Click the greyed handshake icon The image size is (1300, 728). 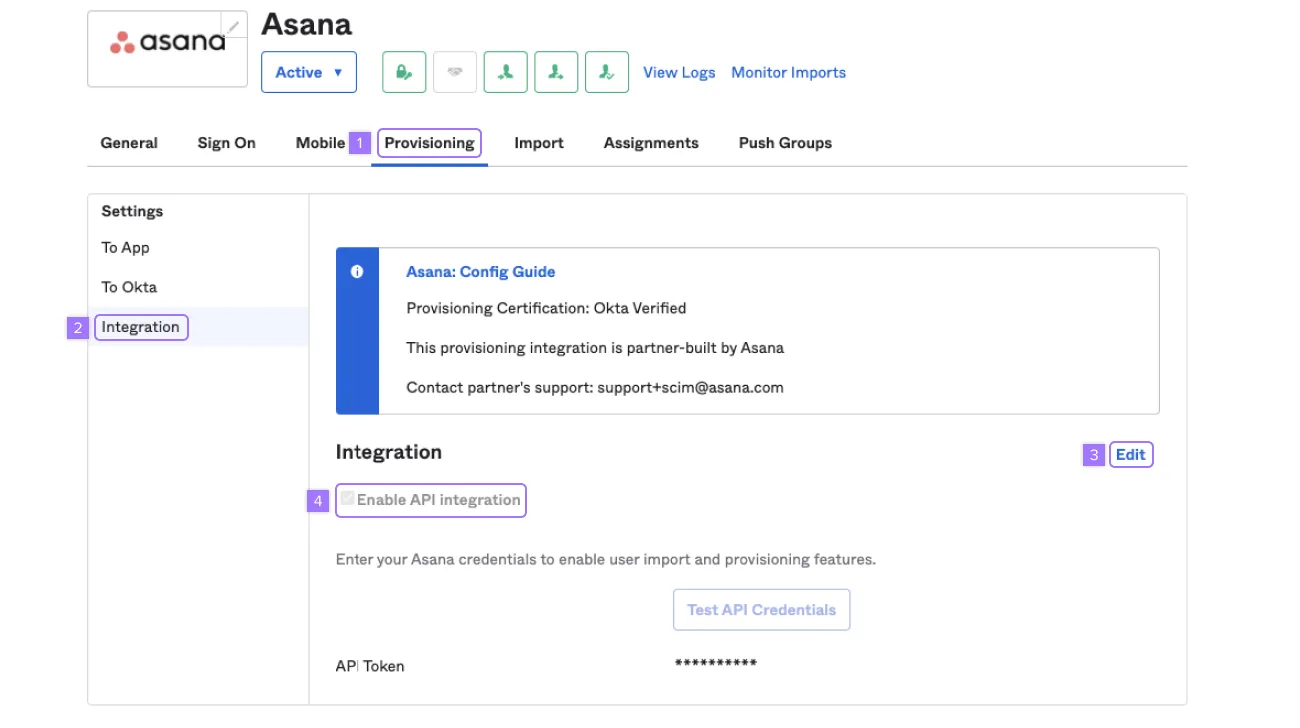click(x=455, y=72)
